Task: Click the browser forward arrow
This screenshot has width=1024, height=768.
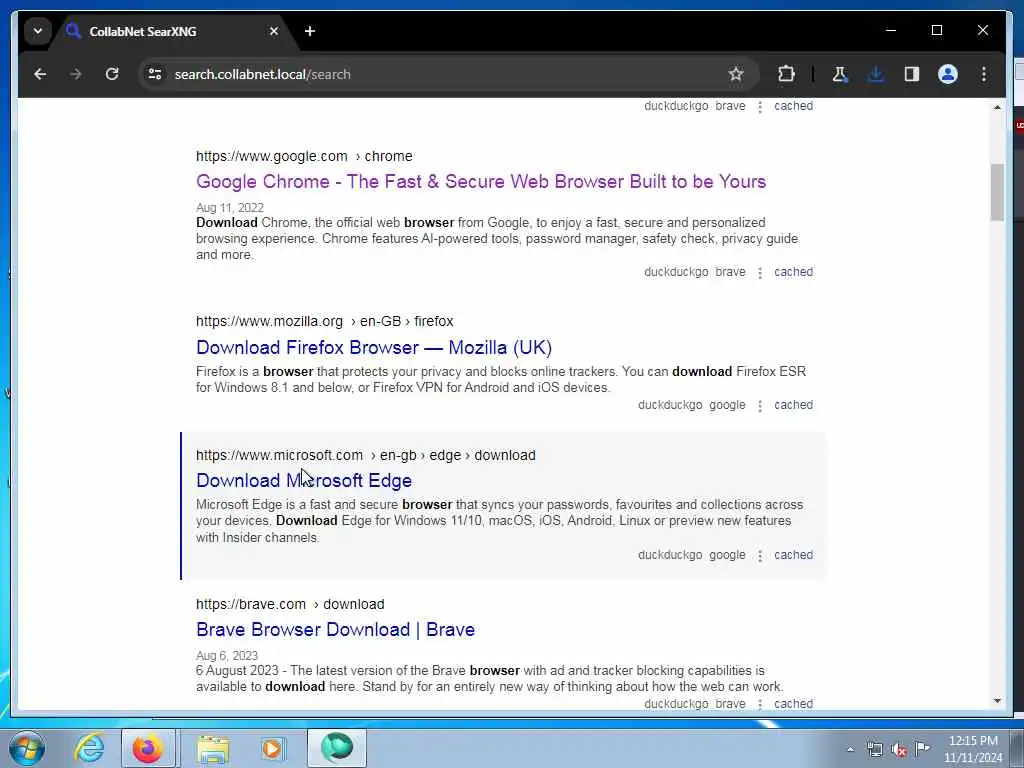Action: [x=76, y=74]
